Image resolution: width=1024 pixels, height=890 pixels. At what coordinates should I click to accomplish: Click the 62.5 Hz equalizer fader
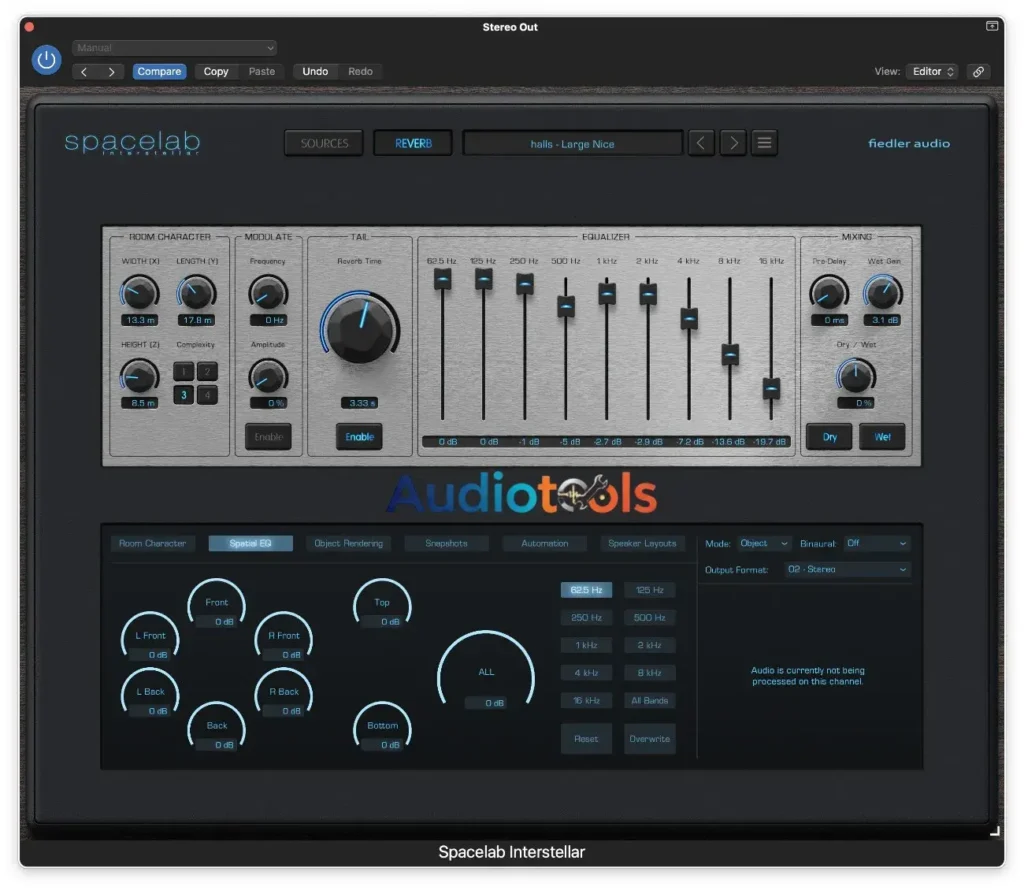coord(442,281)
